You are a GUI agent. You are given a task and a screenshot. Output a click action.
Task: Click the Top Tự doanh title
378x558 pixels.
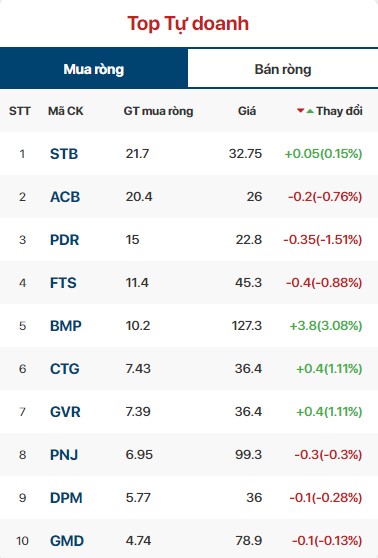click(x=188, y=24)
